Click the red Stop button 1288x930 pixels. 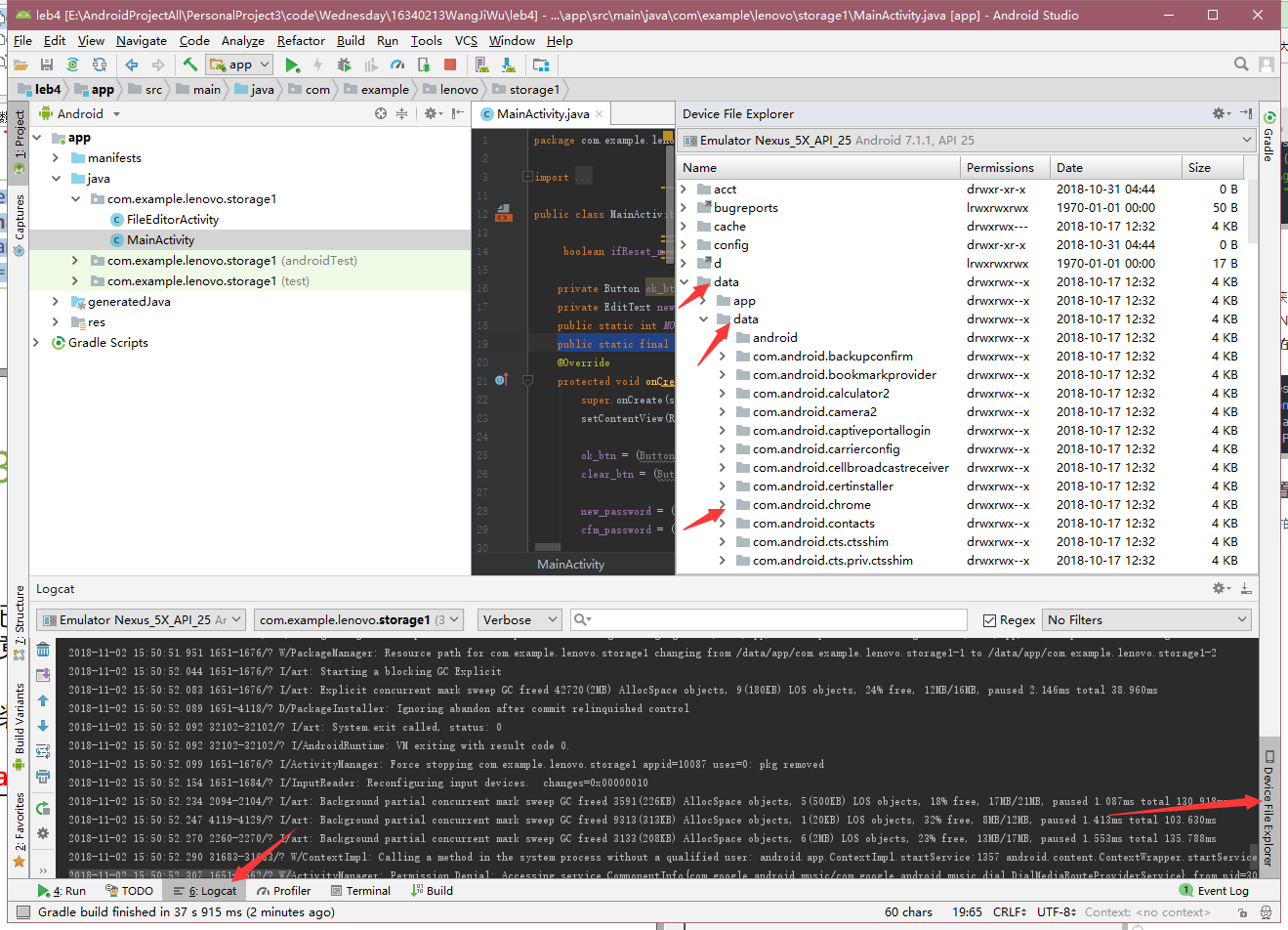(450, 64)
